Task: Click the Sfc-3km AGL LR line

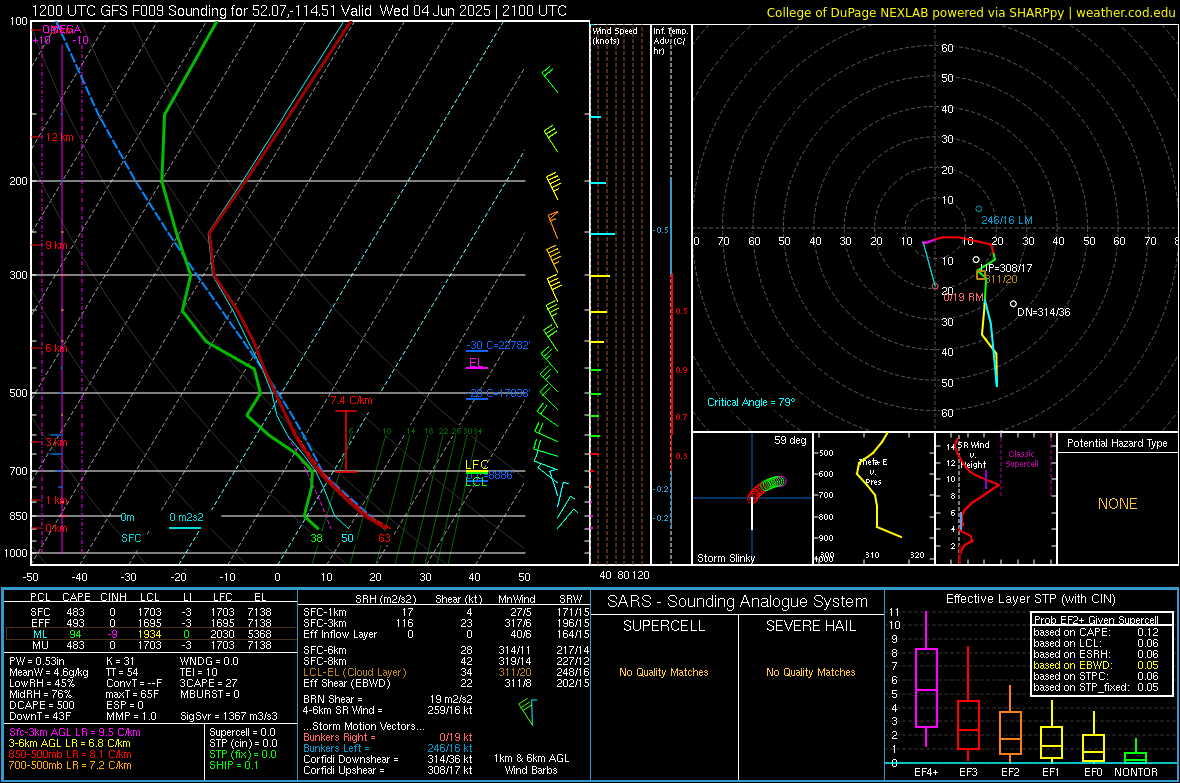Action: [75, 732]
